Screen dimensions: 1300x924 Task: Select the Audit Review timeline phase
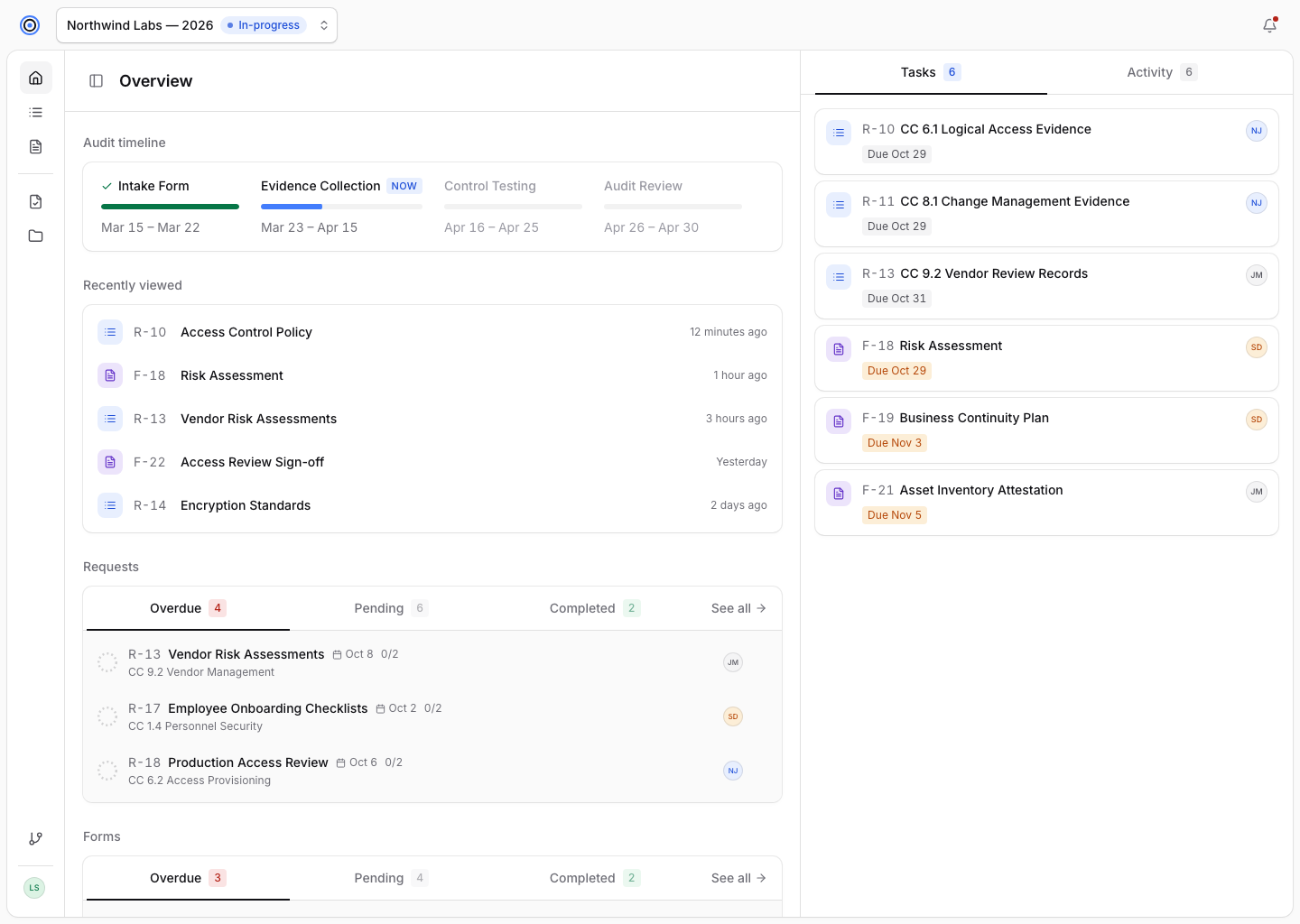pyautogui.click(x=673, y=207)
